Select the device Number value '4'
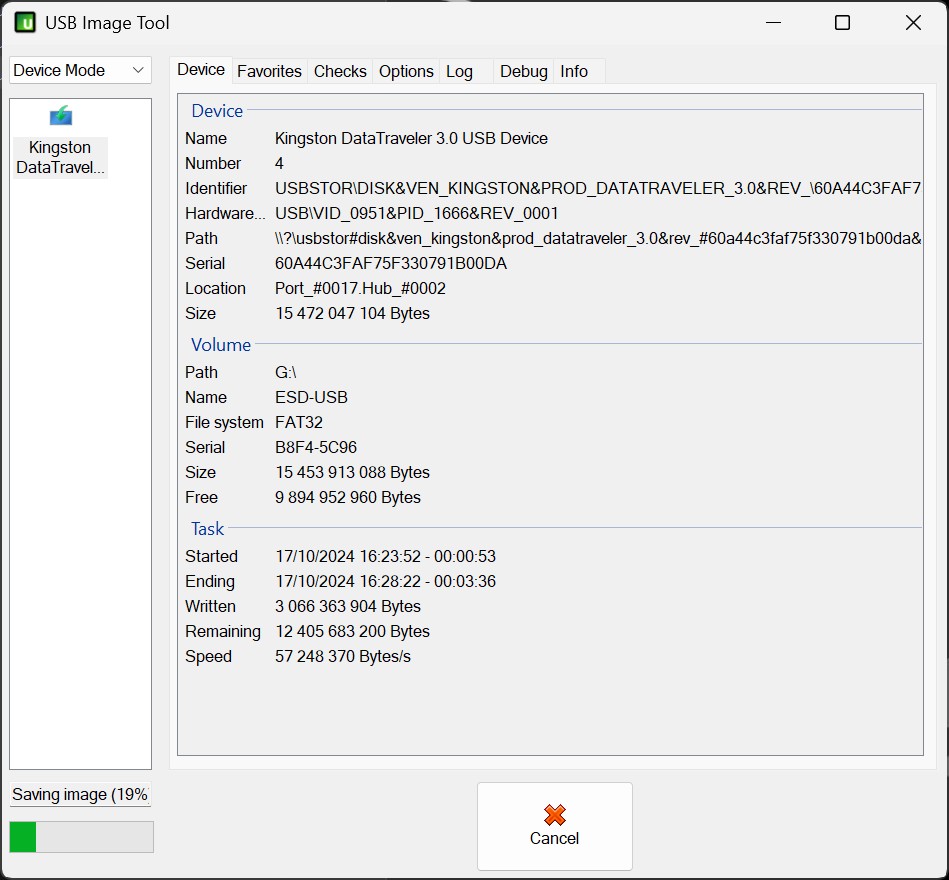The image size is (949, 880). [279, 163]
